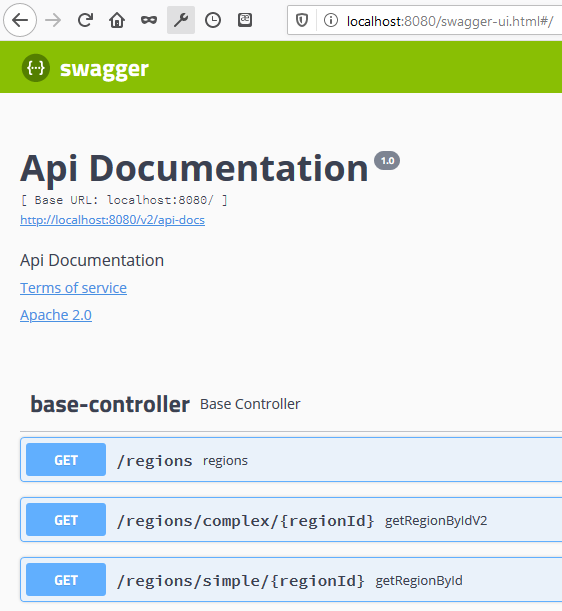Screen dimensions: 562x611
Task: Open history clock icon
Action: click(213, 20)
